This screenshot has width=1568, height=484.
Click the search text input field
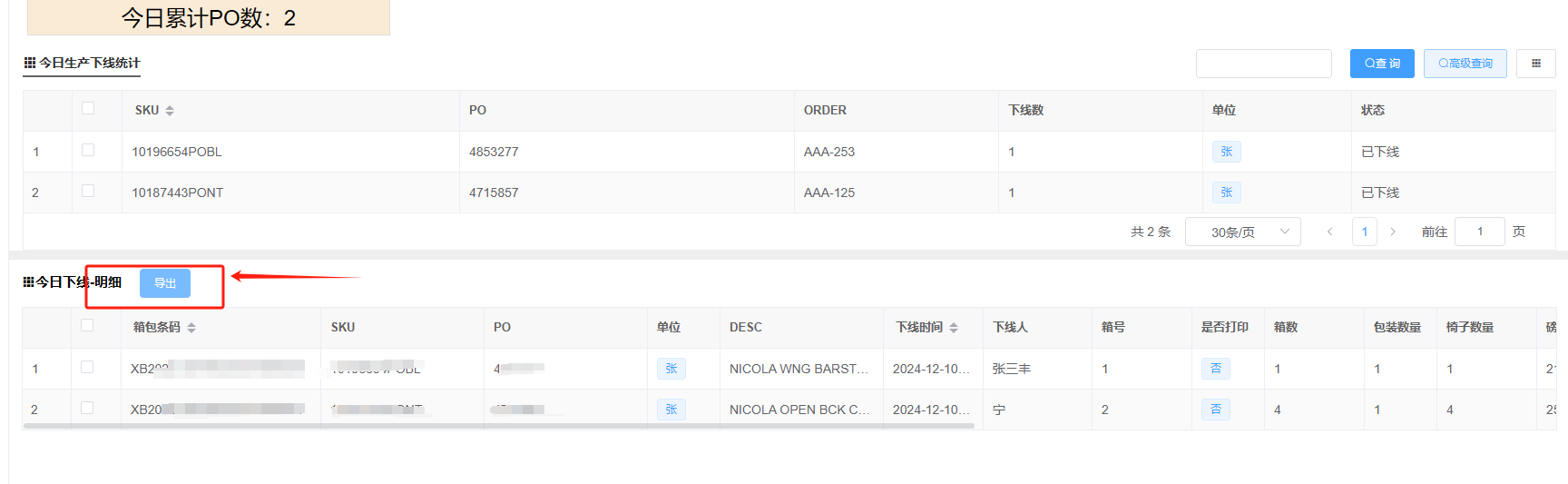(x=1263, y=64)
